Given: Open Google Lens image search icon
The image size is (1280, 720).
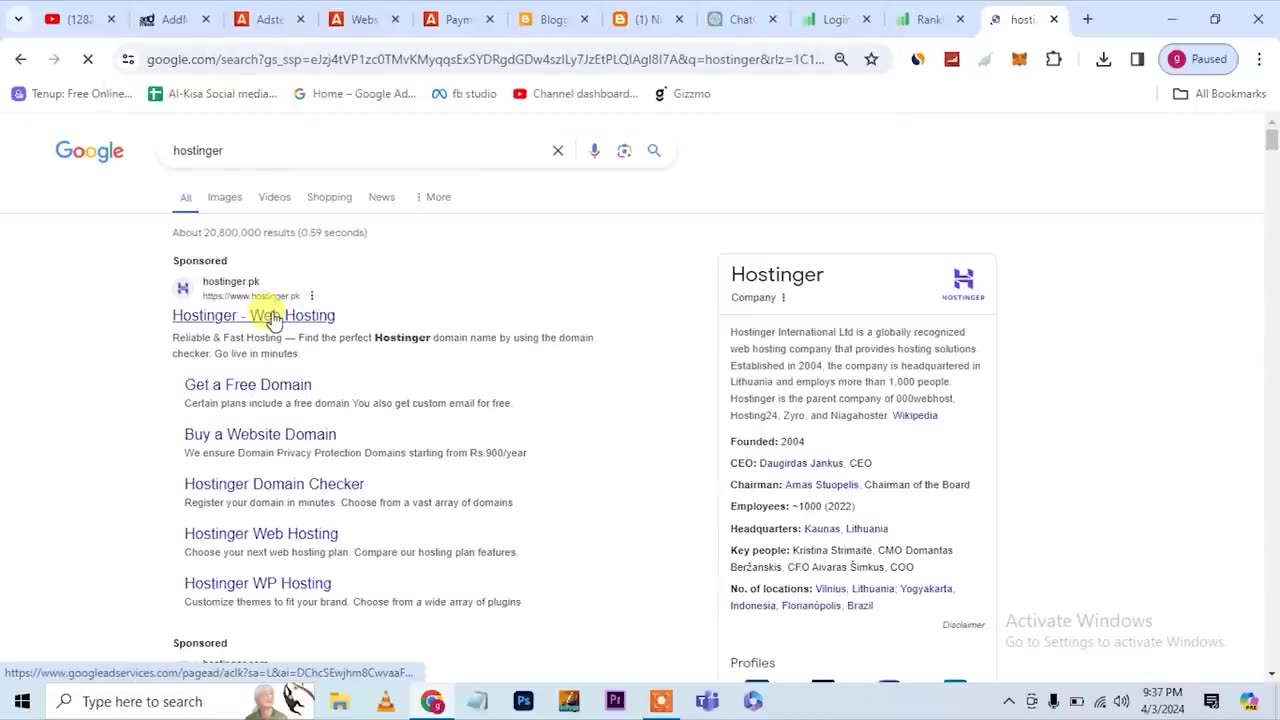Looking at the screenshot, I should pyautogui.click(x=624, y=151).
